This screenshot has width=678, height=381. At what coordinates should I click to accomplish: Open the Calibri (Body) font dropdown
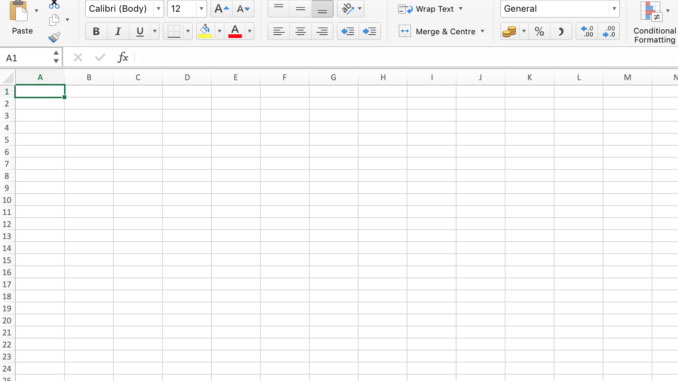tap(158, 9)
